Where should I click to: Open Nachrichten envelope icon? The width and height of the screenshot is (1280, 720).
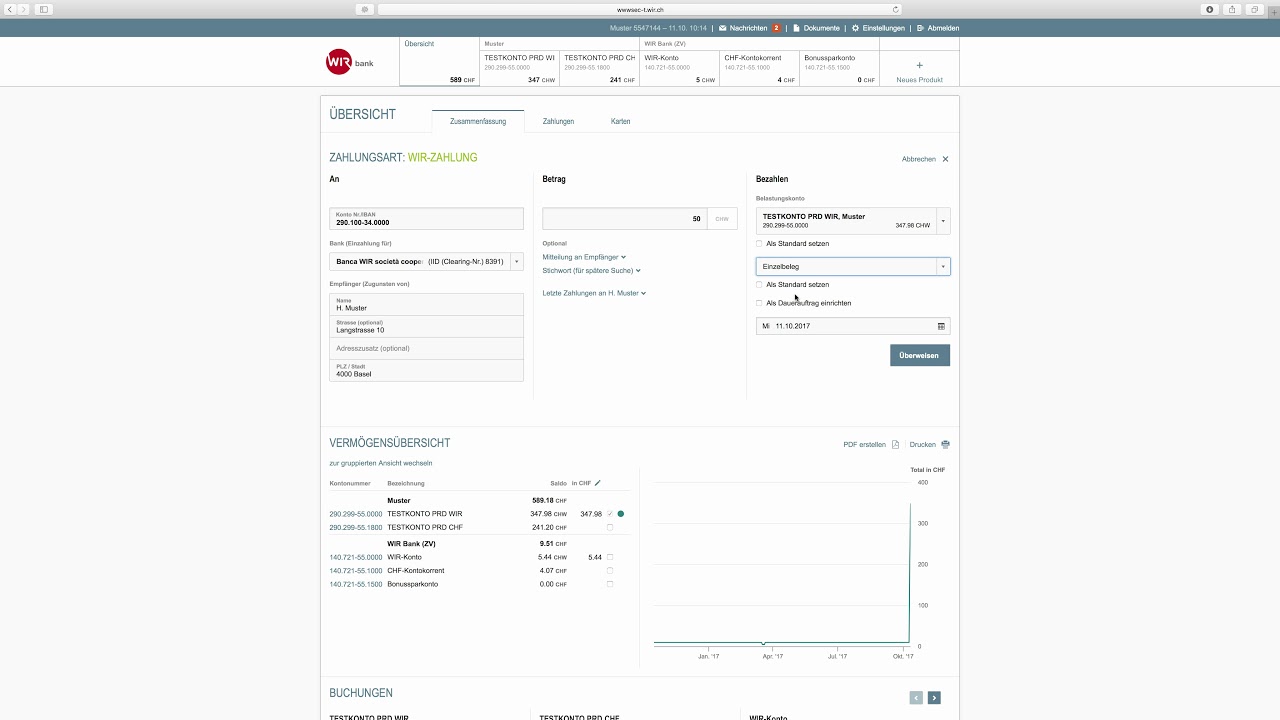tap(723, 28)
